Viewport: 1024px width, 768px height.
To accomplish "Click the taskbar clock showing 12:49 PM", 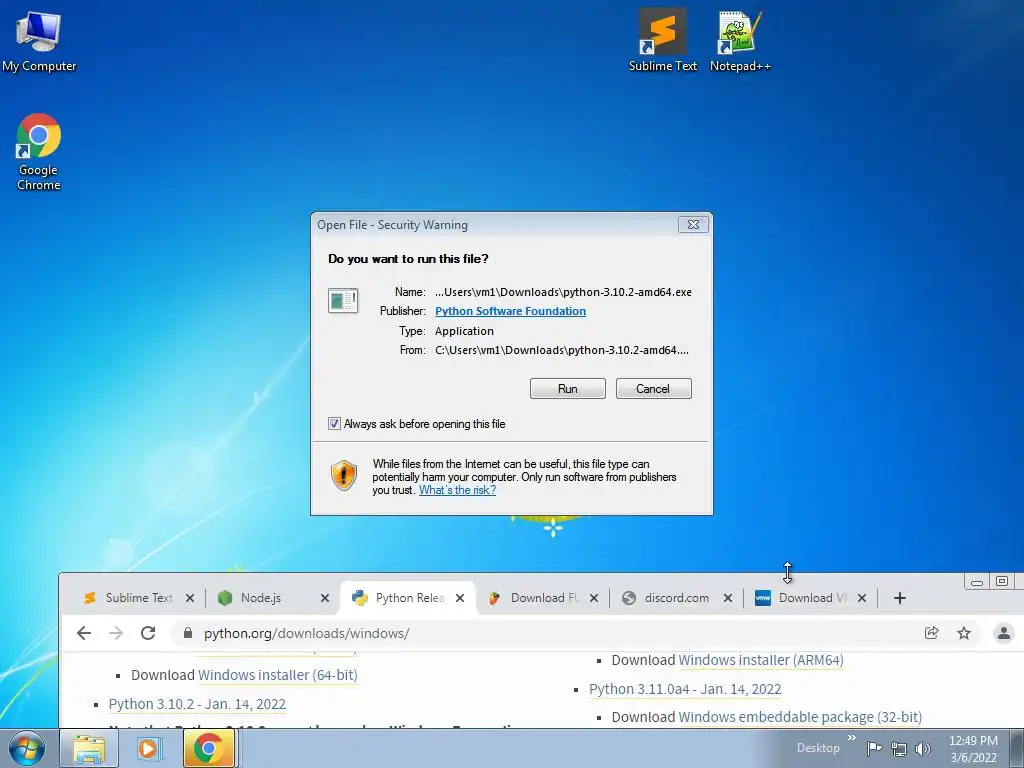I will pos(973,748).
